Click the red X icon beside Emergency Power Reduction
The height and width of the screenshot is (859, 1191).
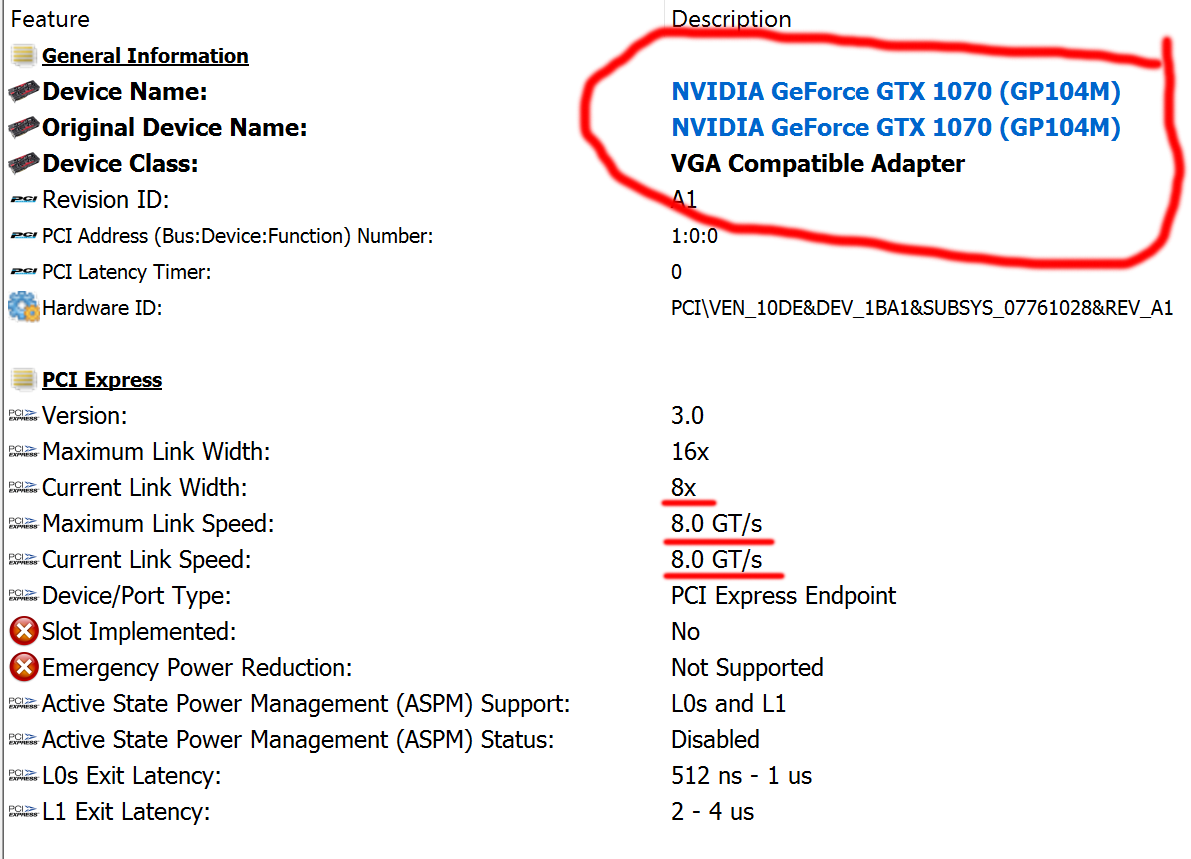(23, 668)
